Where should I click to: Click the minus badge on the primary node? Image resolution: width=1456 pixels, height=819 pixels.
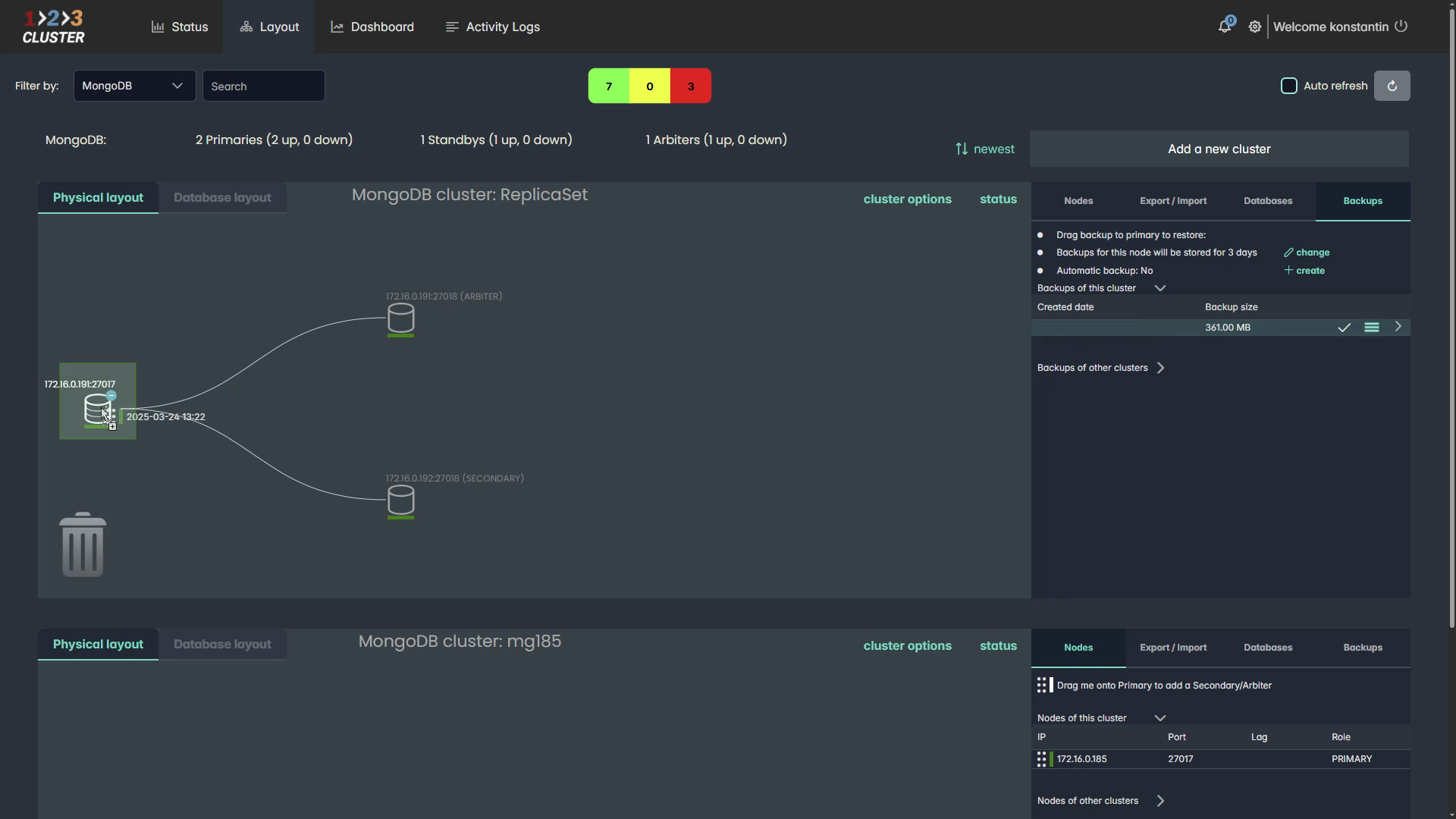(111, 395)
